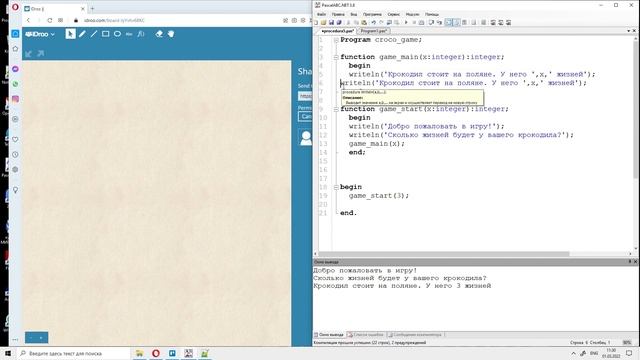Select the hand pan tool in IDroo
Screen dimensions: 640x360
click(x=171, y=34)
